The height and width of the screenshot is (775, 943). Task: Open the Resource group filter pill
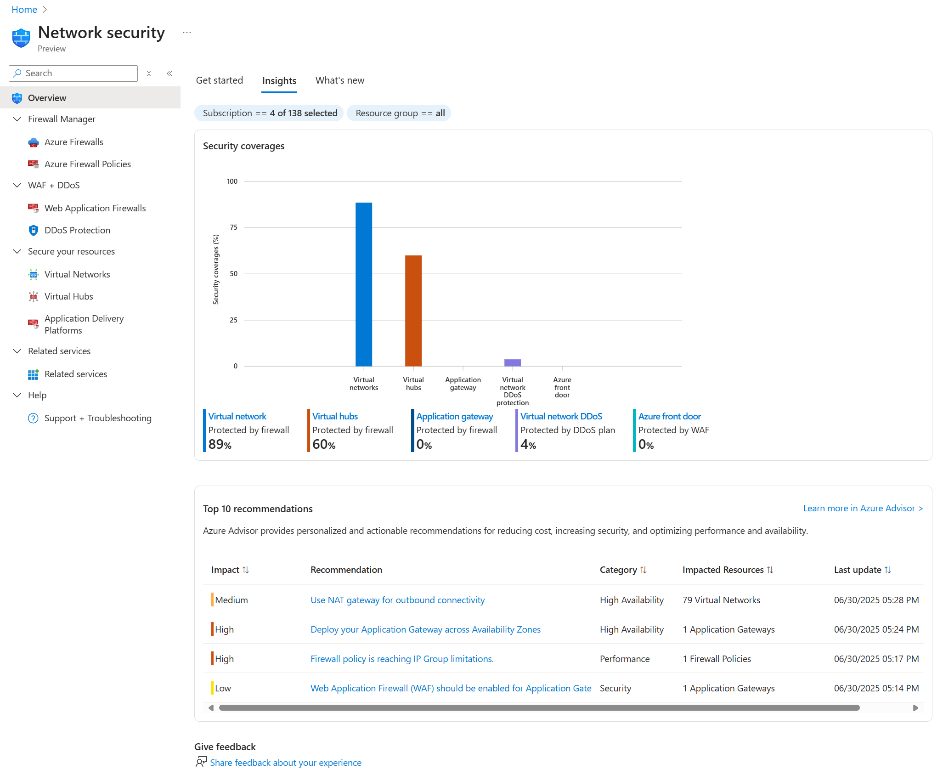click(x=400, y=113)
